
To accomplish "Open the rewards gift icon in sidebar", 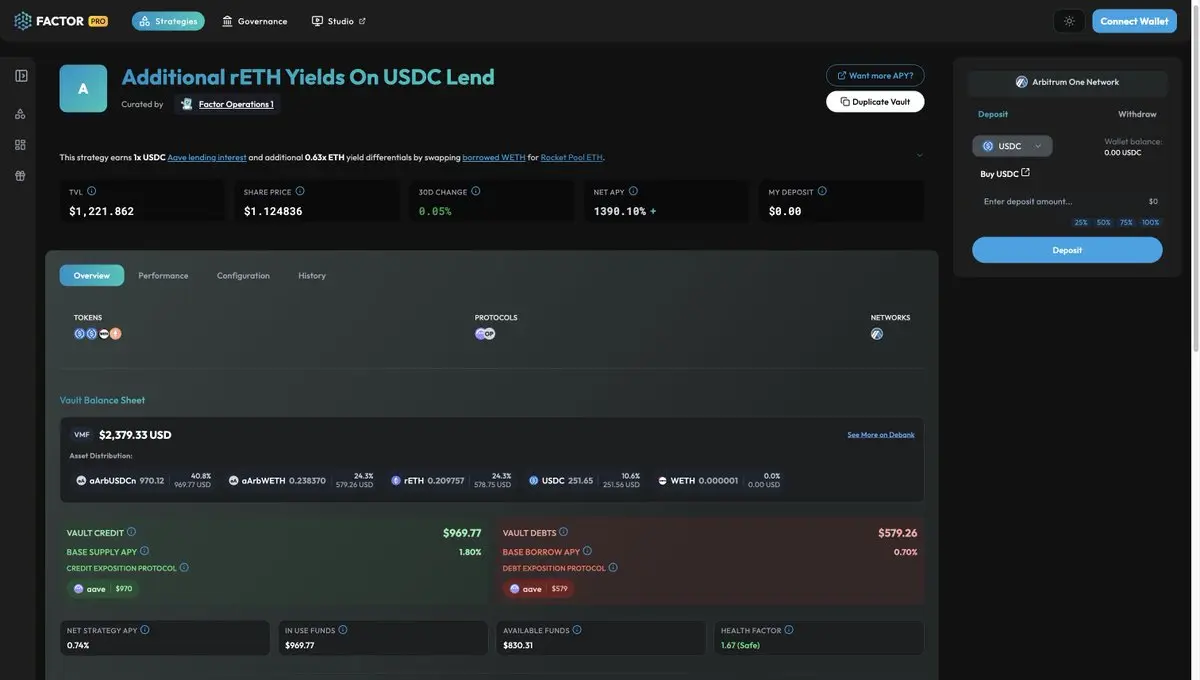I will pyautogui.click(x=20, y=176).
